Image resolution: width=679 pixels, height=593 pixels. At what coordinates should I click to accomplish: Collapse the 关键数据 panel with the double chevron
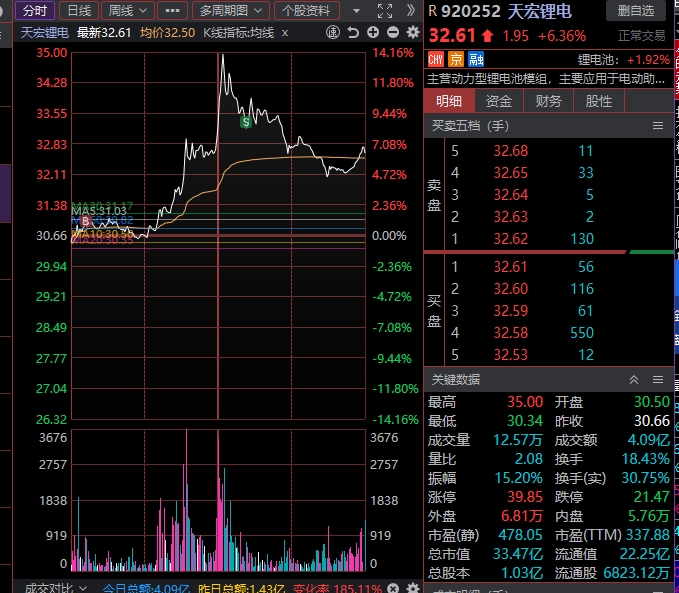point(634,380)
